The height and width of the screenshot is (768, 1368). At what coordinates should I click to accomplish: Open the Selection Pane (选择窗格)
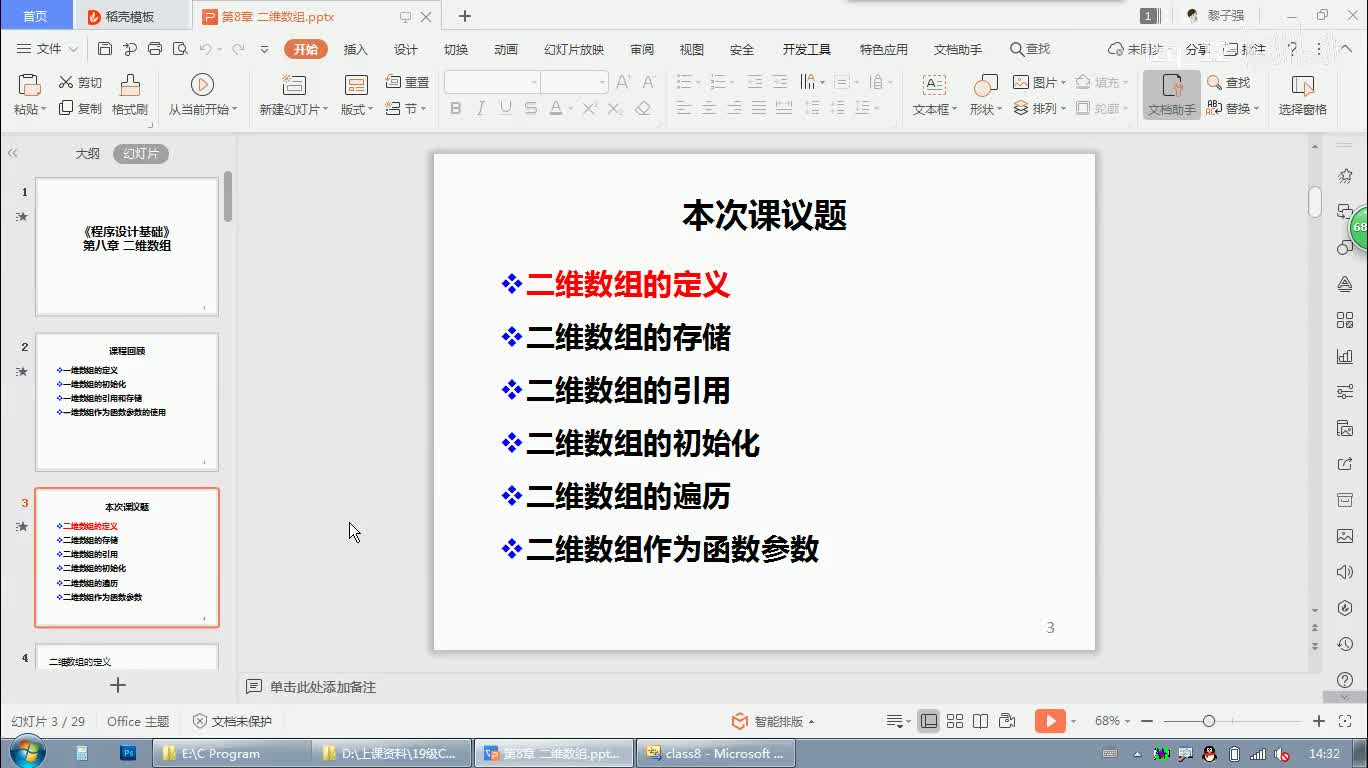[x=1302, y=95]
